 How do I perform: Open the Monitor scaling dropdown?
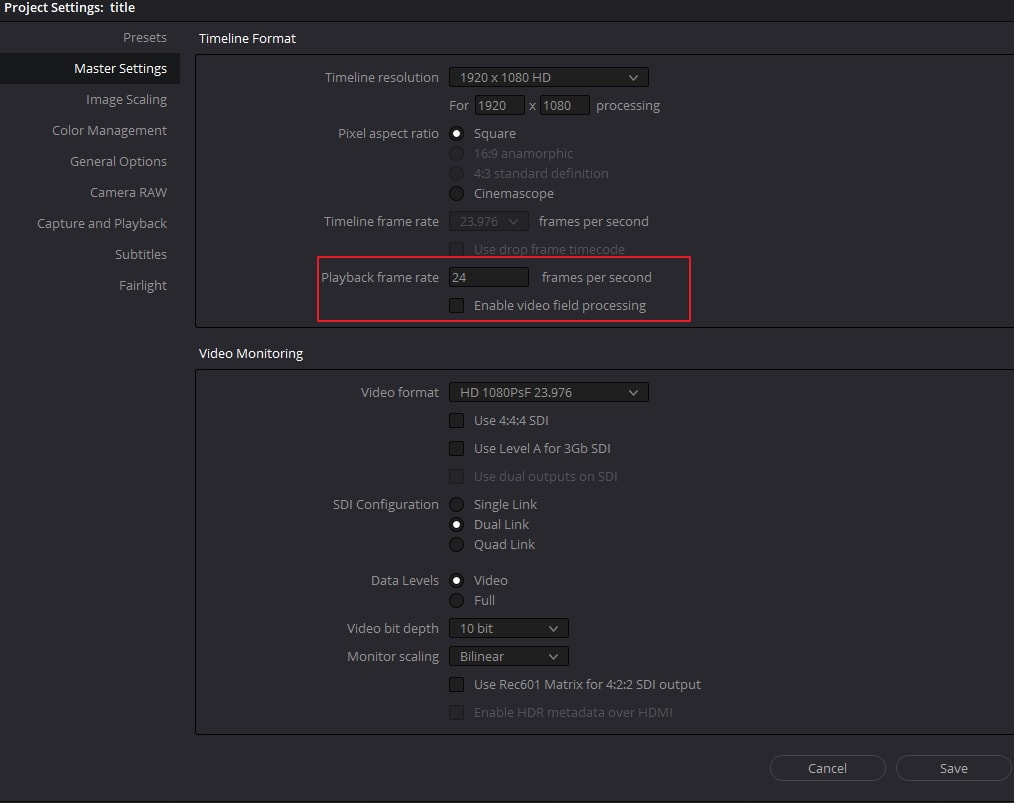[x=508, y=657]
